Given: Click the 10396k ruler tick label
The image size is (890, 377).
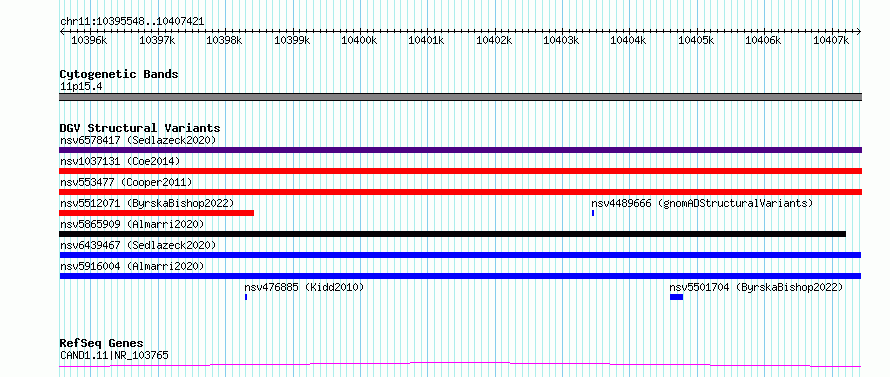Looking at the screenshot, I should tap(89, 40).
